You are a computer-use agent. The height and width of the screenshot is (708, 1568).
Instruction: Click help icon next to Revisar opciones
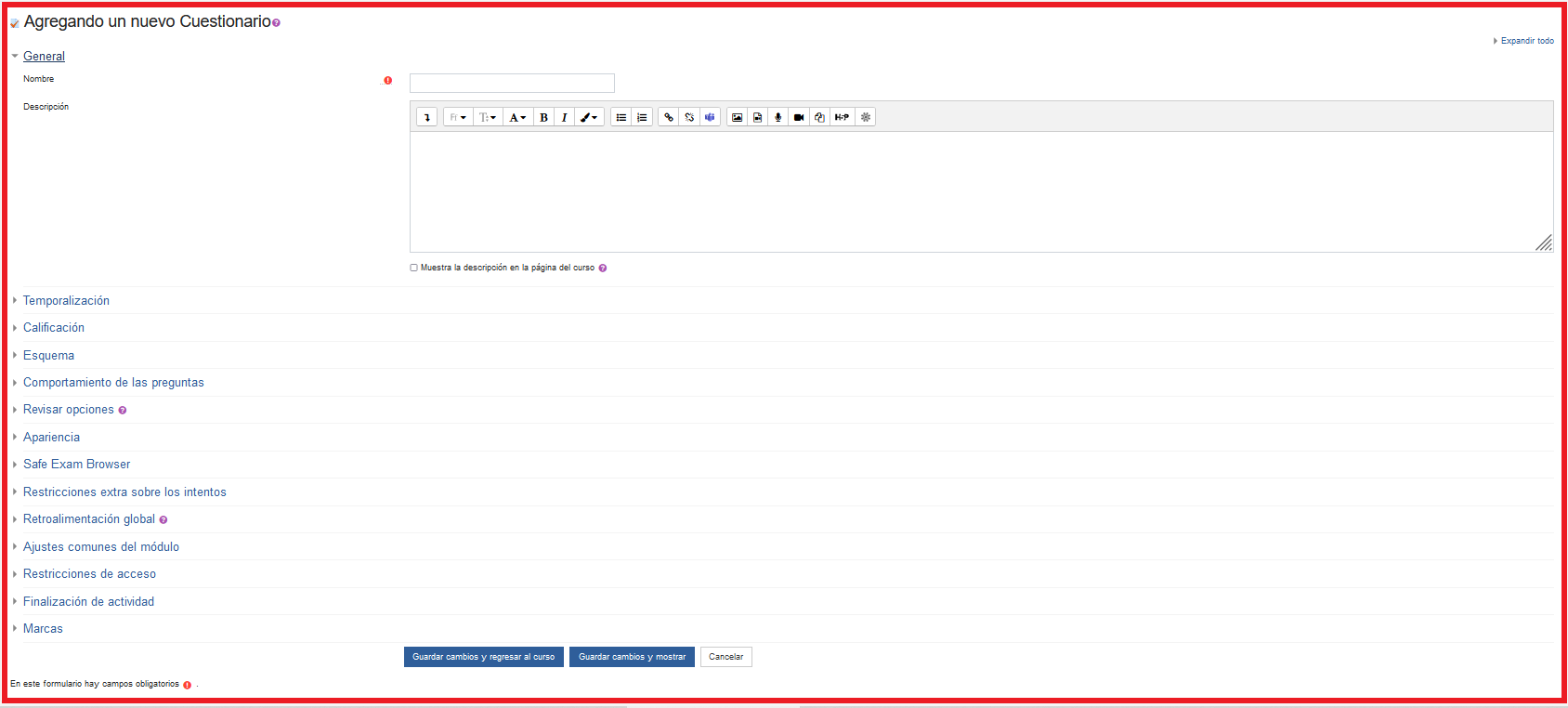click(123, 411)
